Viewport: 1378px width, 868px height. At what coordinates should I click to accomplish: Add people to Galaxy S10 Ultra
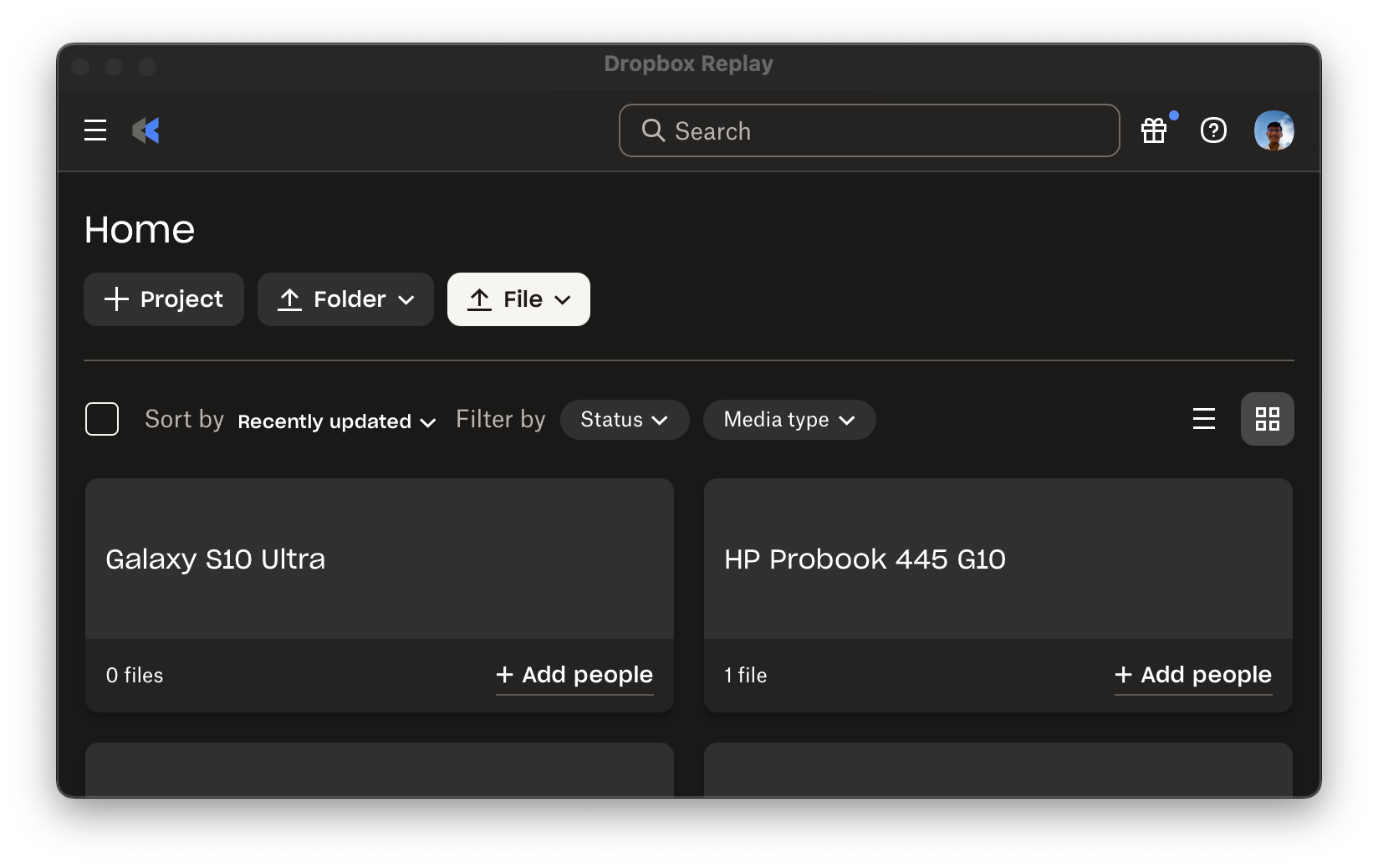point(574,675)
